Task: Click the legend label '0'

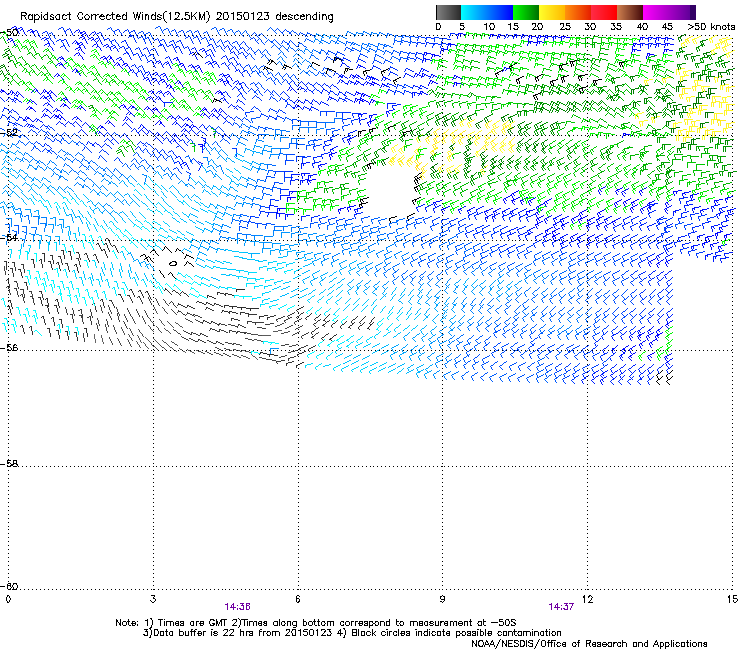Action: (x=438, y=26)
